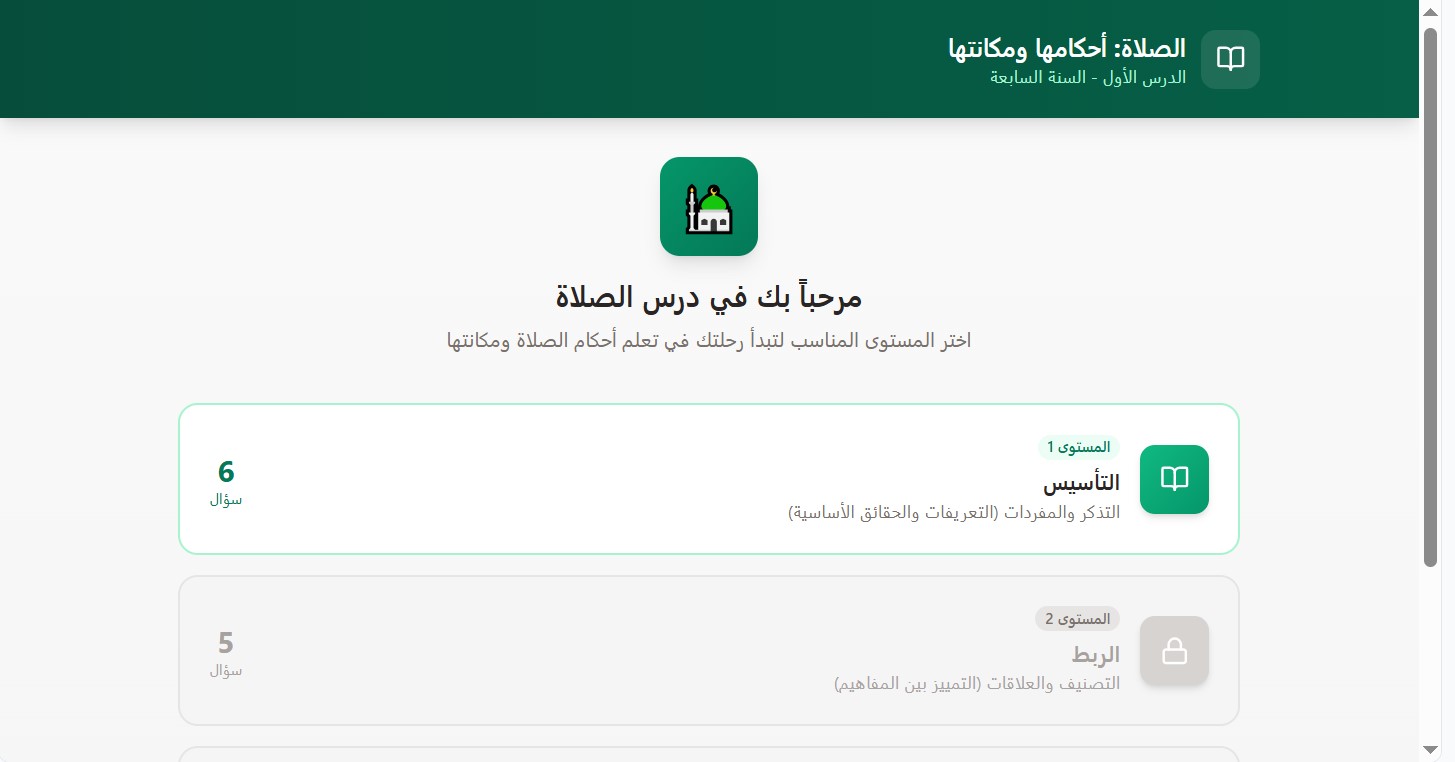The width and height of the screenshot is (1455, 762).
Task: Click the header title الصلاة: أحكامها ومكانتها
Action: coord(1067,47)
